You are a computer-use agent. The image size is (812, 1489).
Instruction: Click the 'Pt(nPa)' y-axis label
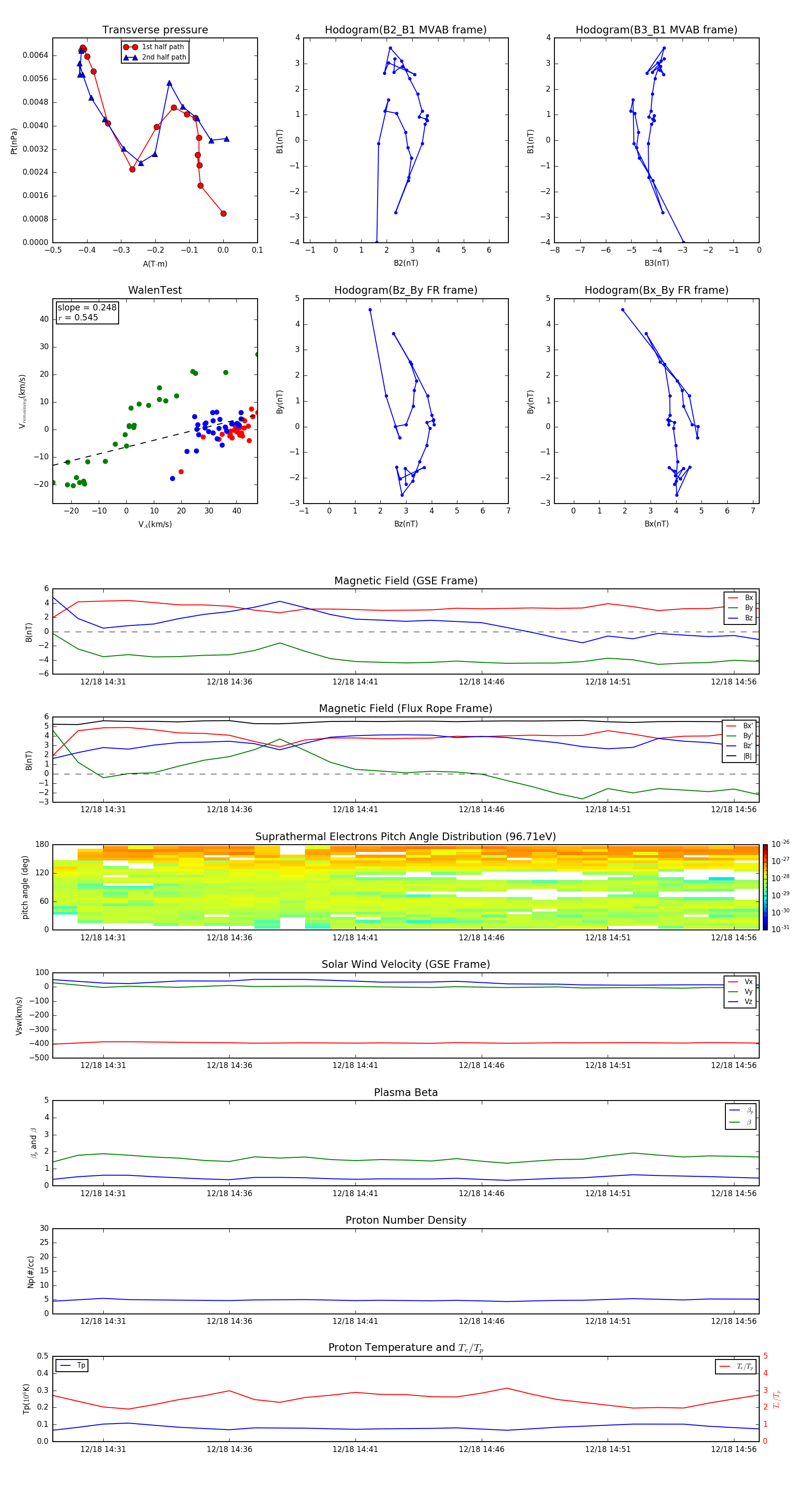point(14,141)
